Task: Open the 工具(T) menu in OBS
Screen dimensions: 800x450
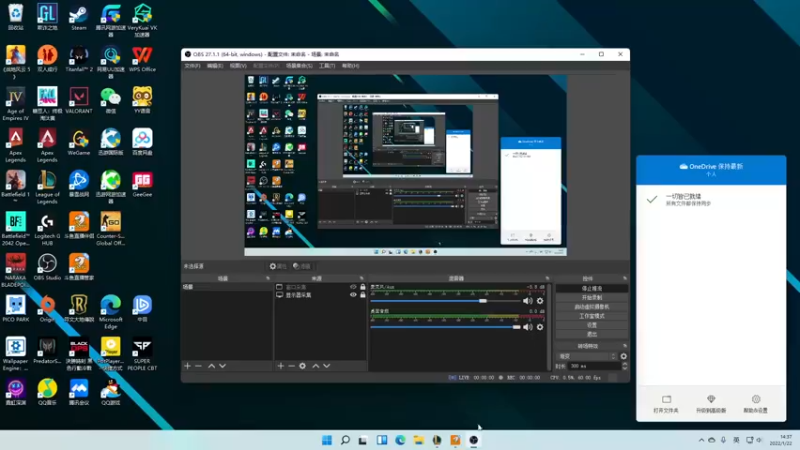Action: 327,66
